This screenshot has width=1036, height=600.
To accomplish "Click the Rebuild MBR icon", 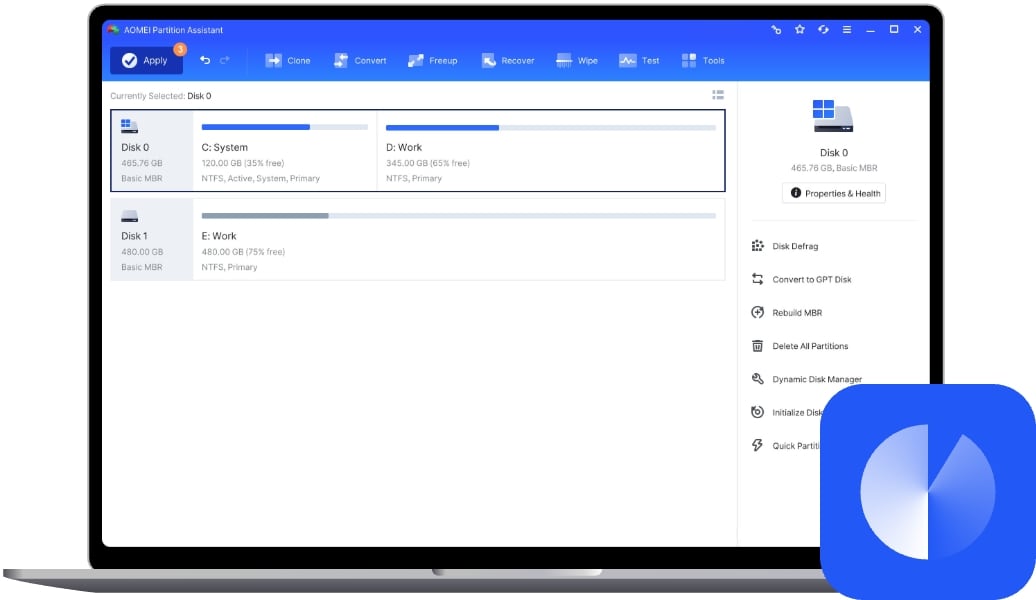I will (x=757, y=312).
